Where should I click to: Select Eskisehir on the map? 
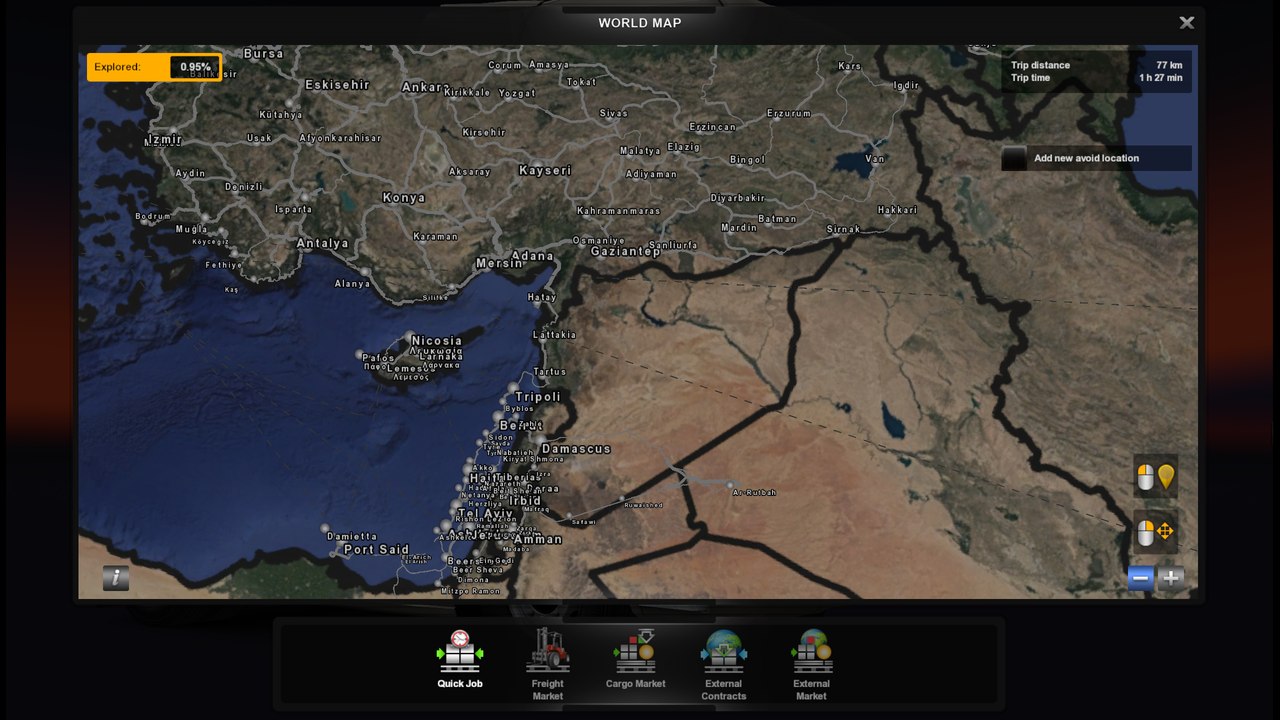(x=337, y=85)
